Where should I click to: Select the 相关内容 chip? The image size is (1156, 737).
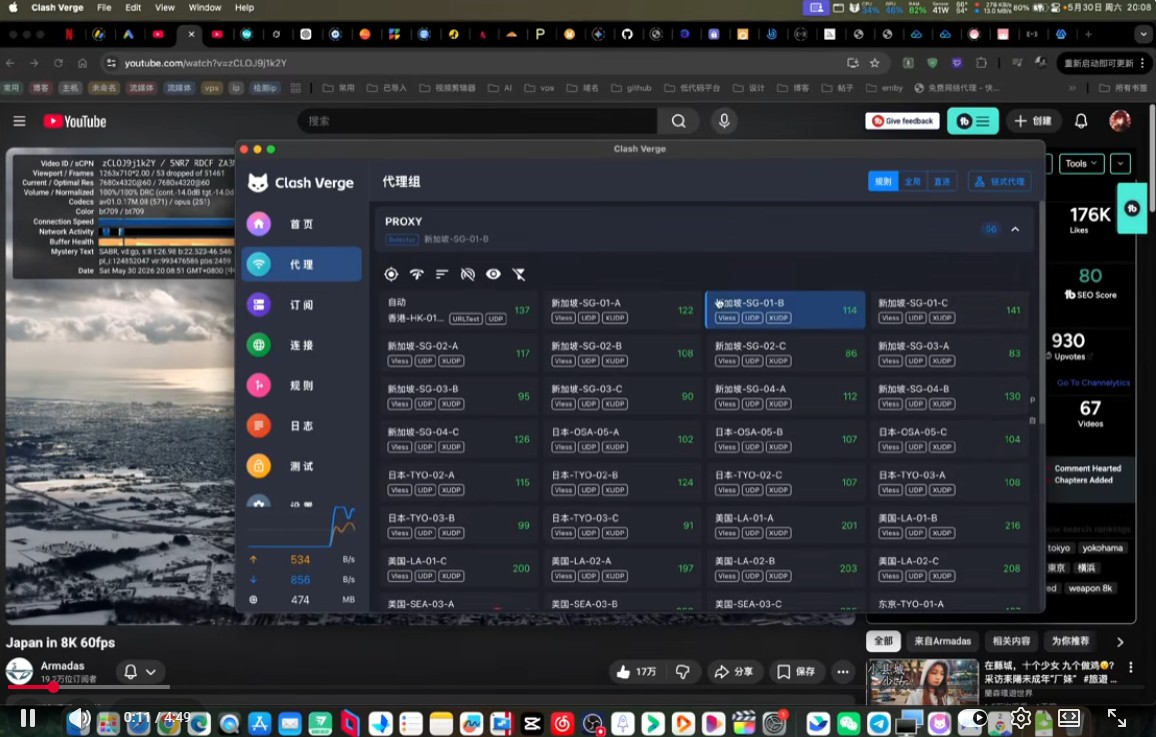click(1012, 641)
